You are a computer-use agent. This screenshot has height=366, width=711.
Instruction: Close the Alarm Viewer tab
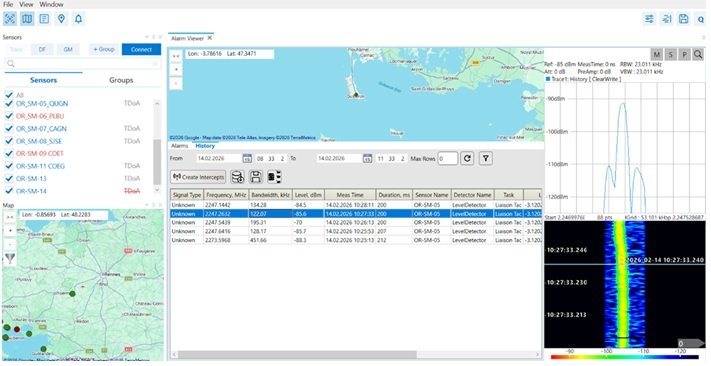click(209, 39)
